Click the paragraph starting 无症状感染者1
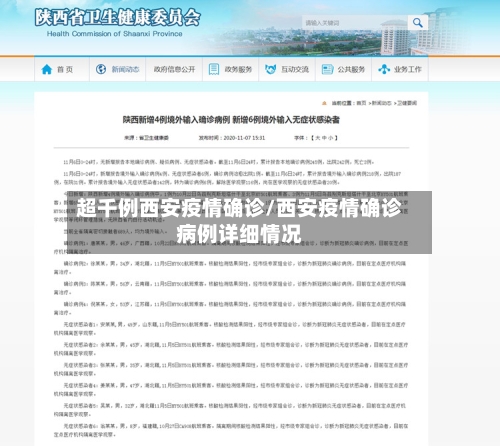This screenshot has width=500, height=446. [x=231, y=329]
